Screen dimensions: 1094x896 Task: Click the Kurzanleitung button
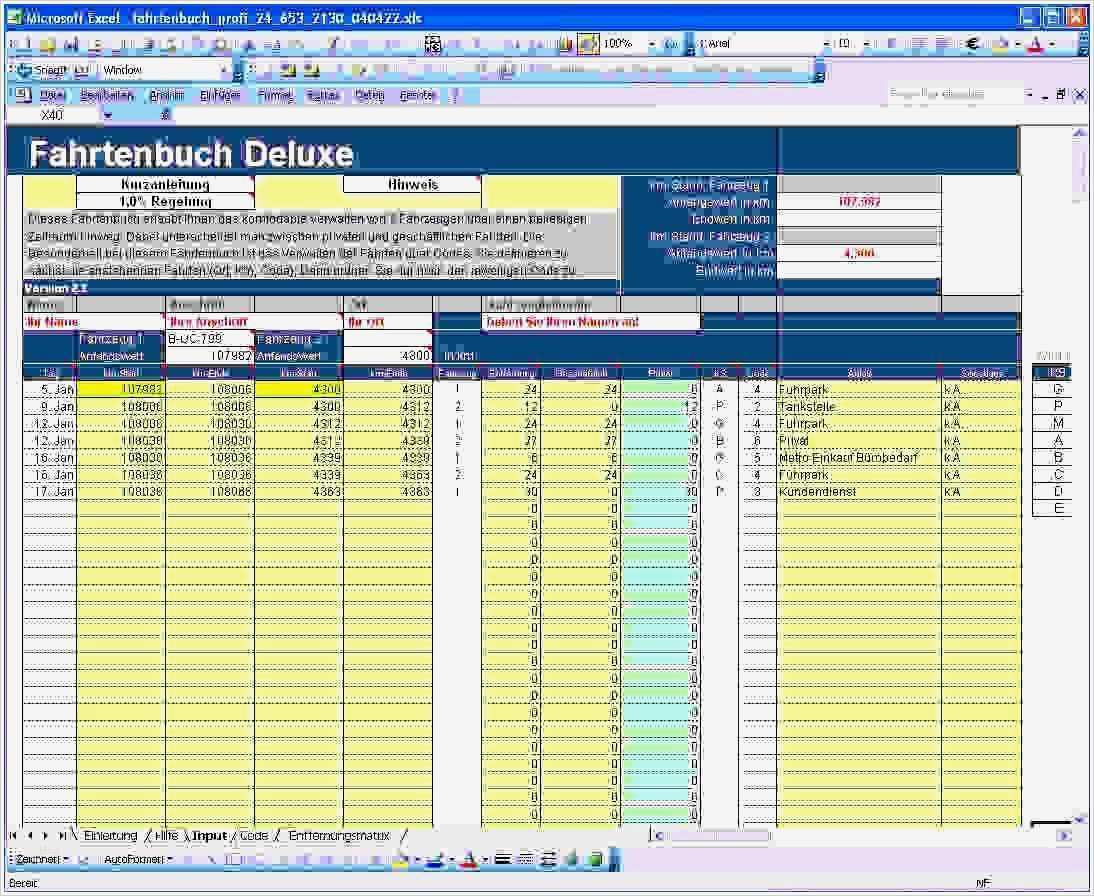165,185
